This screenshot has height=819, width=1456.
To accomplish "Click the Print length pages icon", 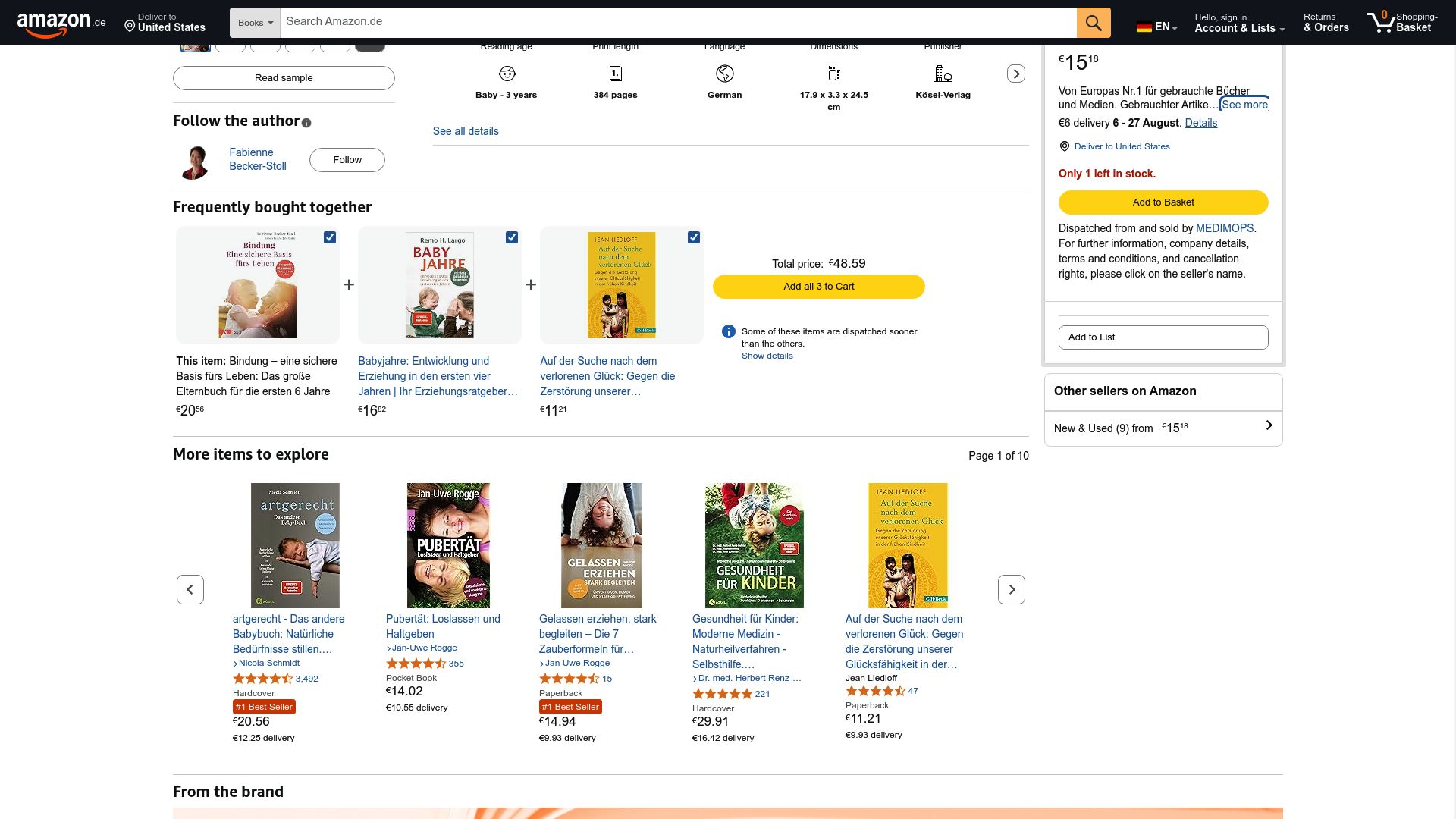I will (x=615, y=74).
